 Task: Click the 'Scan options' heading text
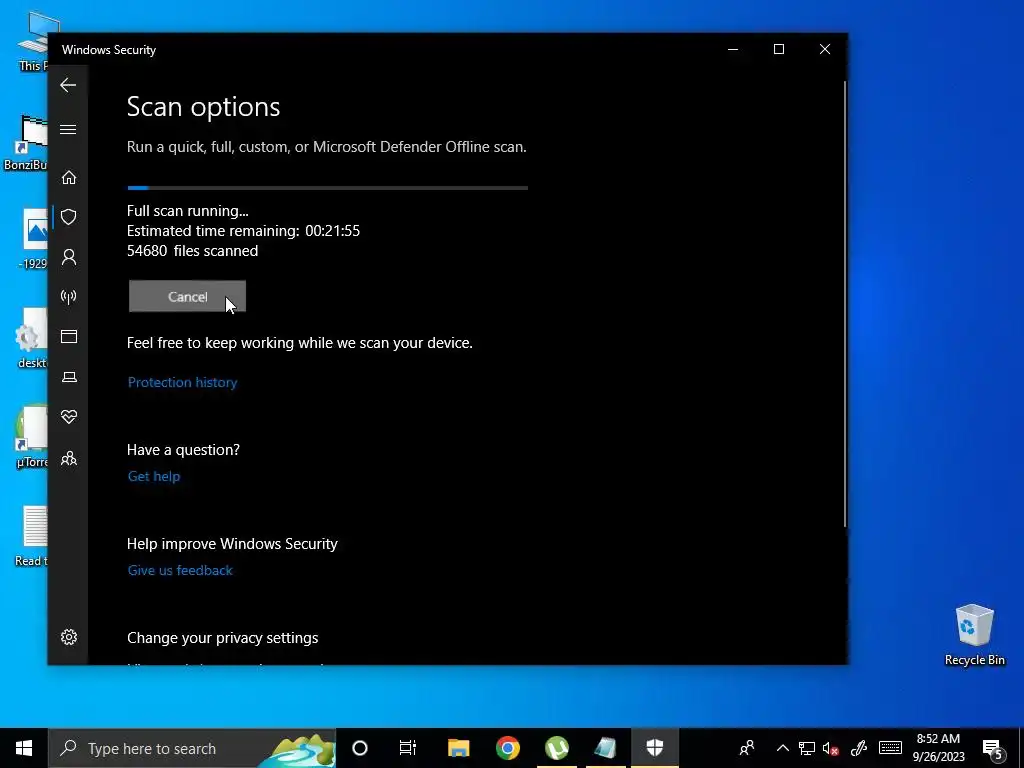tap(203, 107)
